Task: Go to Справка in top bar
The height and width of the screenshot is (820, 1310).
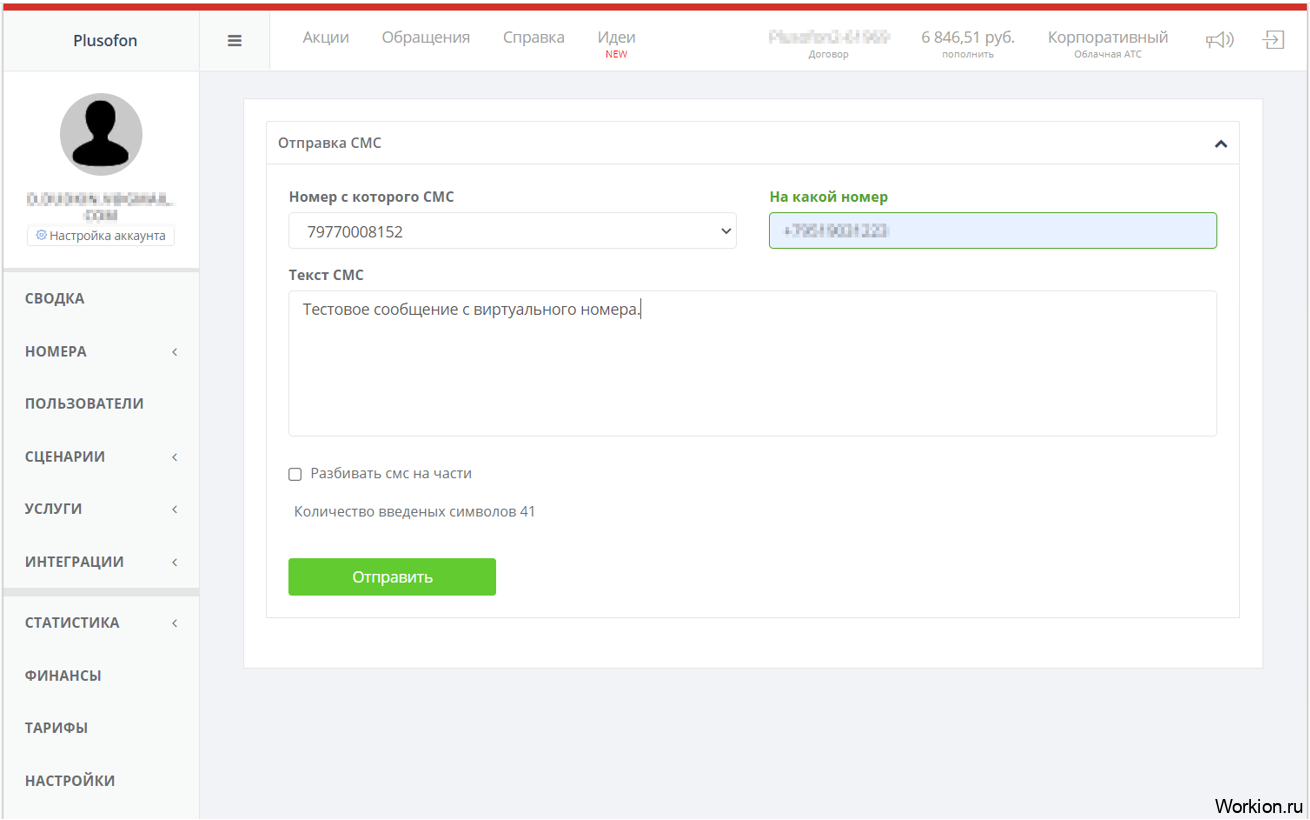Action: click(534, 37)
